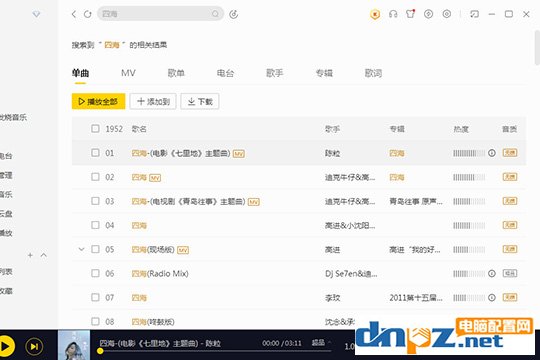Open artist 高进 in row 05

click(332, 249)
